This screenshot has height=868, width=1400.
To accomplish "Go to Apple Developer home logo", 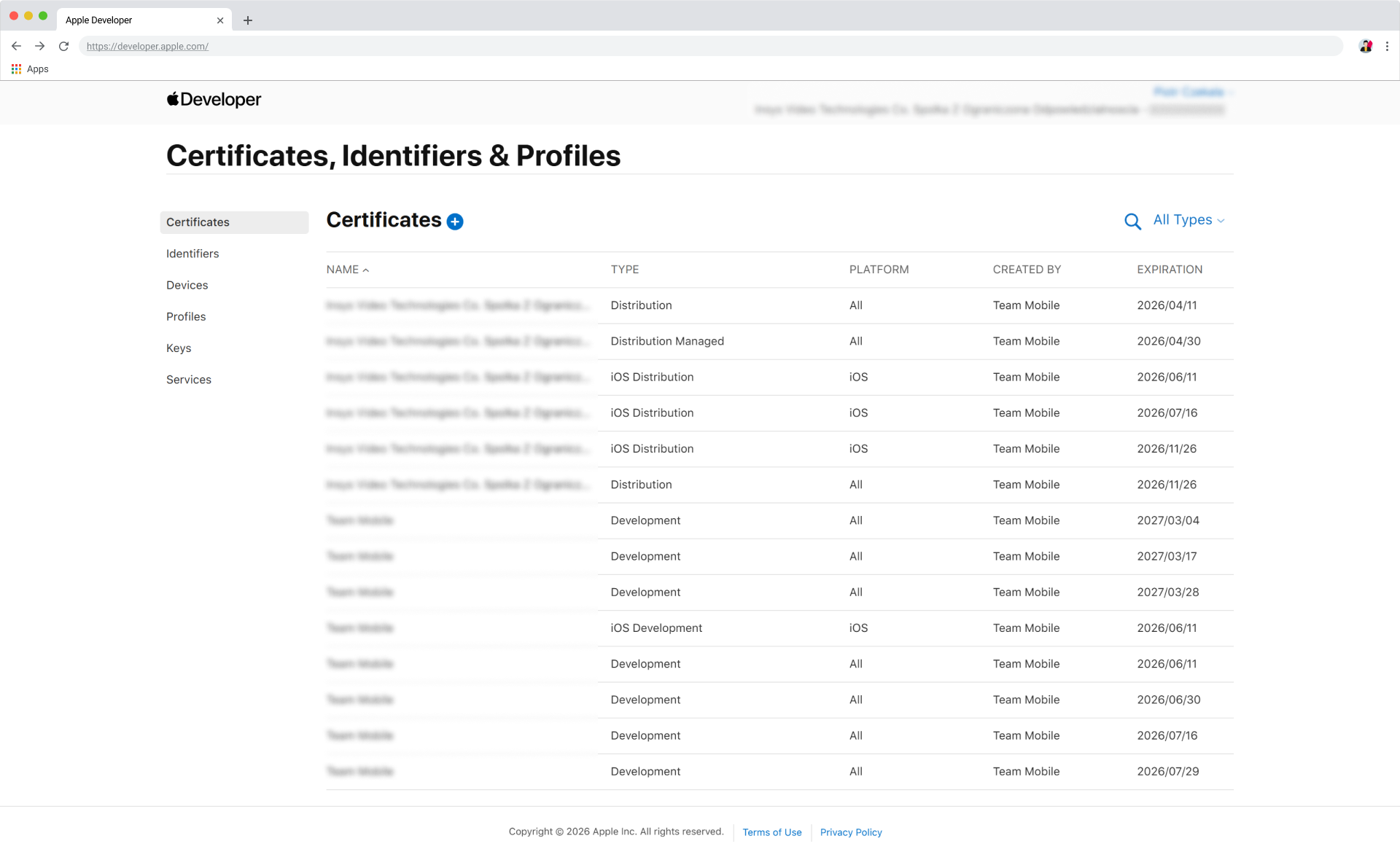I will point(214,99).
